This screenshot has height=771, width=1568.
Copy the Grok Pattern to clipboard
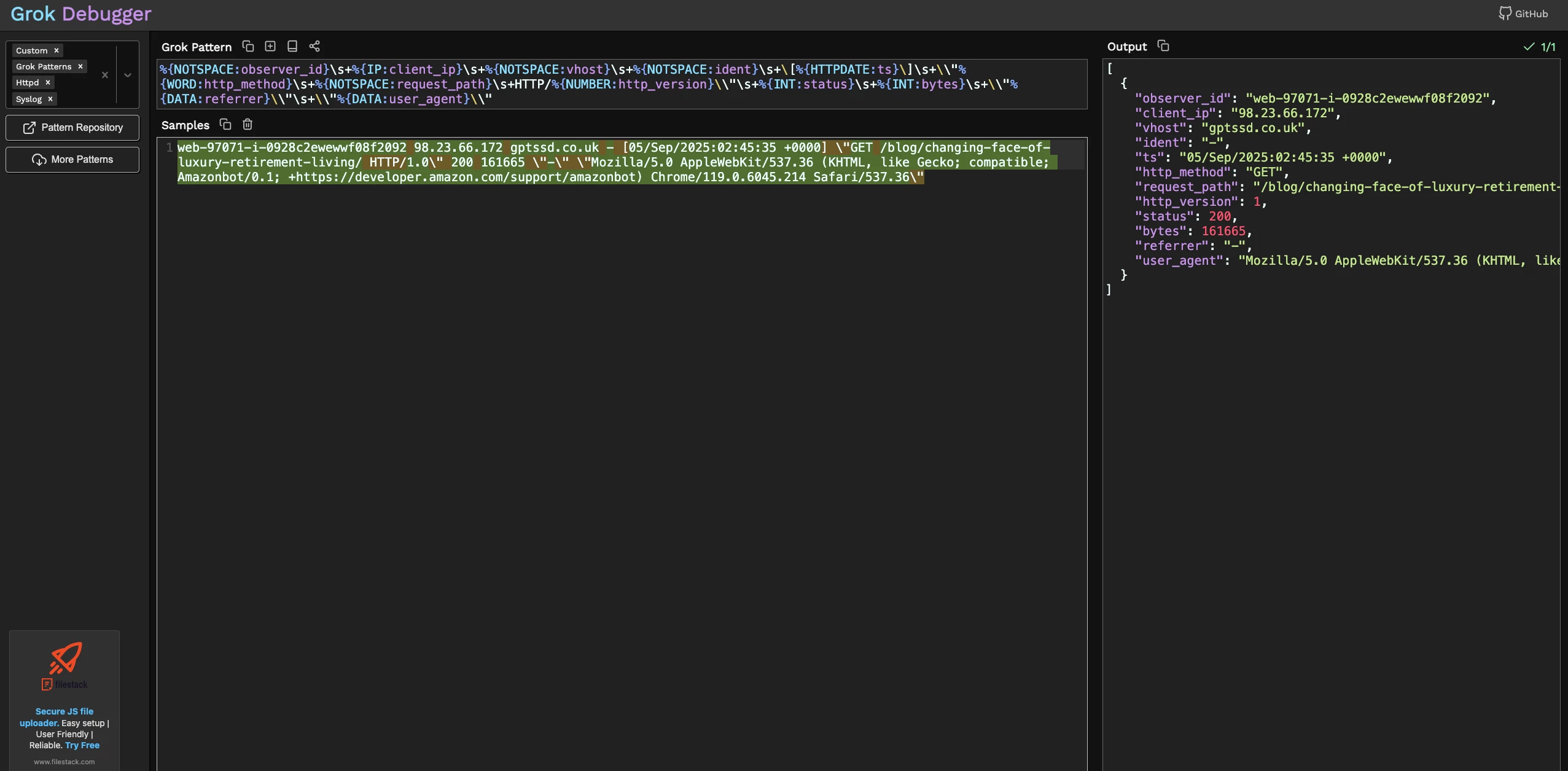point(248,46)
